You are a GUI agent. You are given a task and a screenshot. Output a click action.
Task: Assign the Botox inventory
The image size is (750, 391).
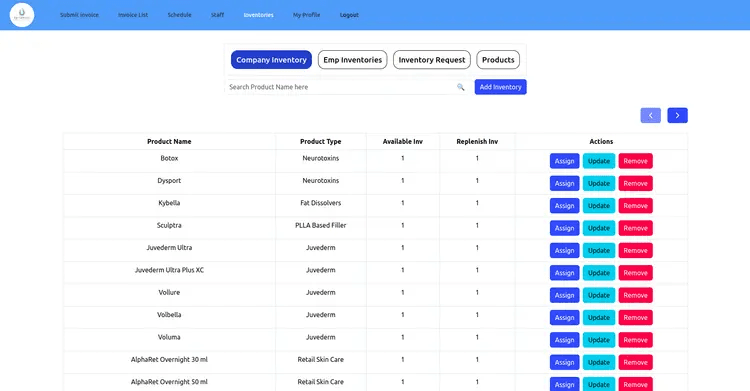pos(564,161)
